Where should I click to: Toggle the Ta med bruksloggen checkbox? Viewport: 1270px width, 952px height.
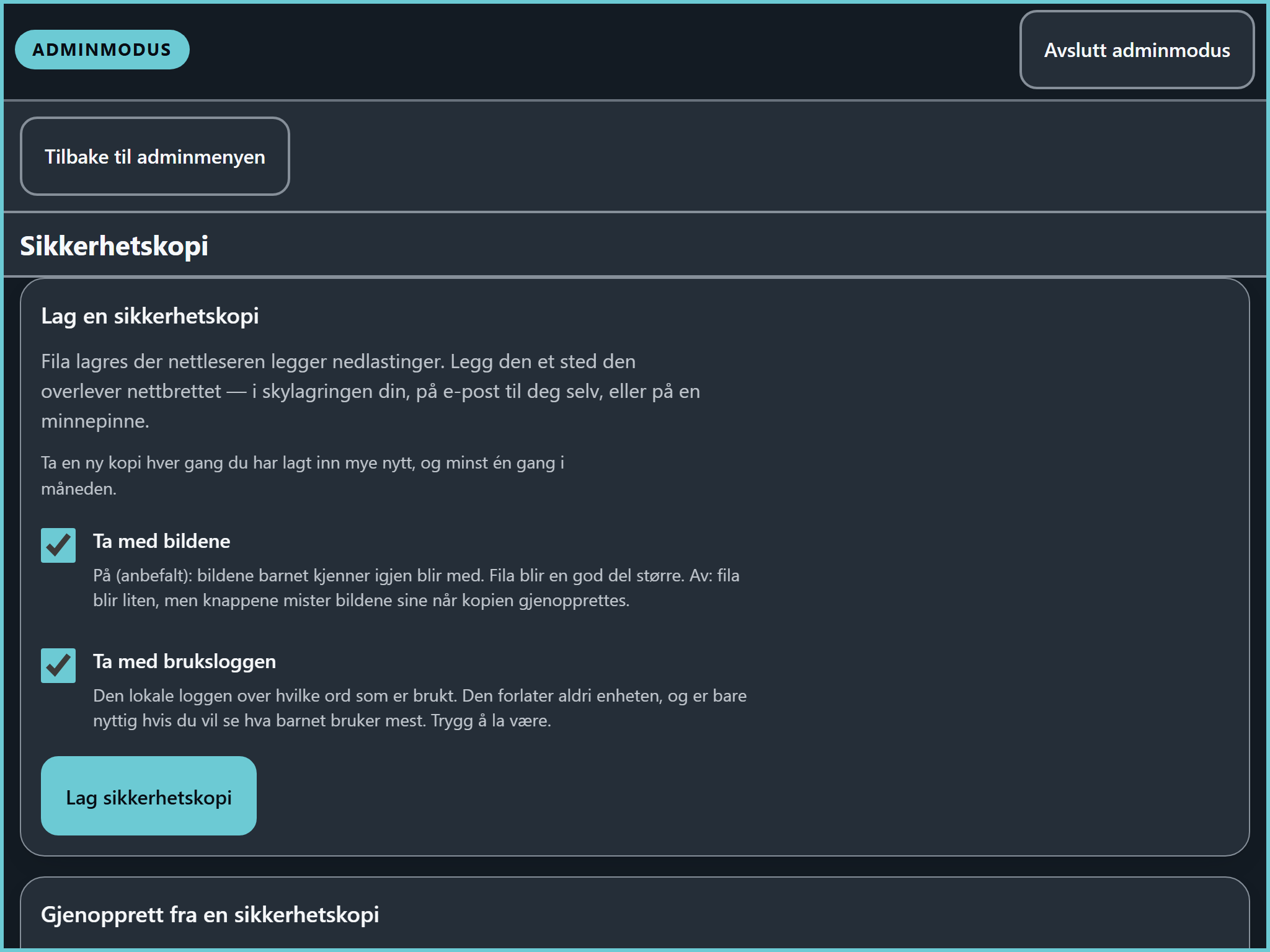point(58,666)
